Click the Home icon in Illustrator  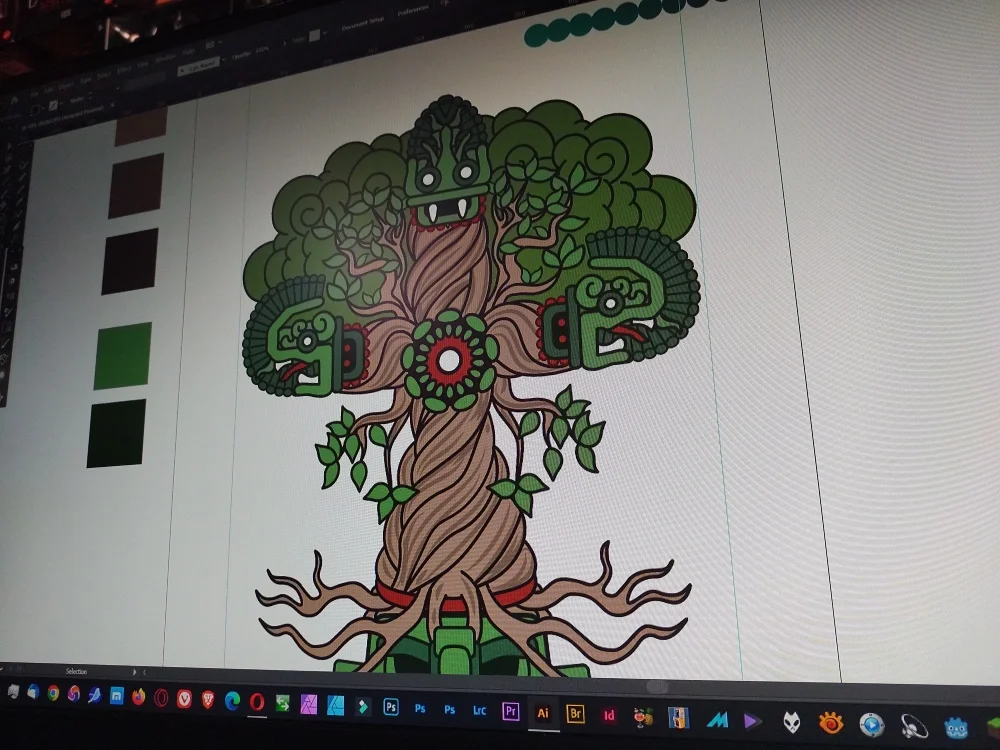click(15, 101)
